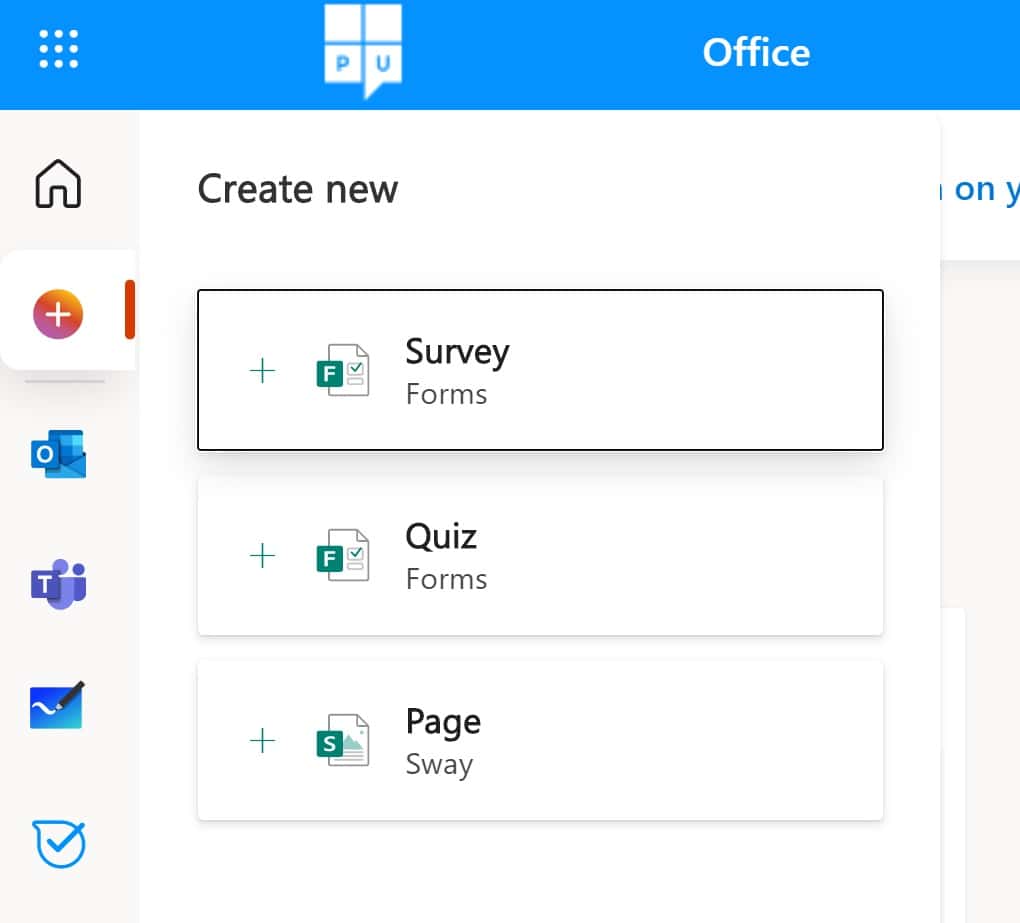Click the Create plus icon in sidebar
The image size is (1020, 923).
click(58, 314)
